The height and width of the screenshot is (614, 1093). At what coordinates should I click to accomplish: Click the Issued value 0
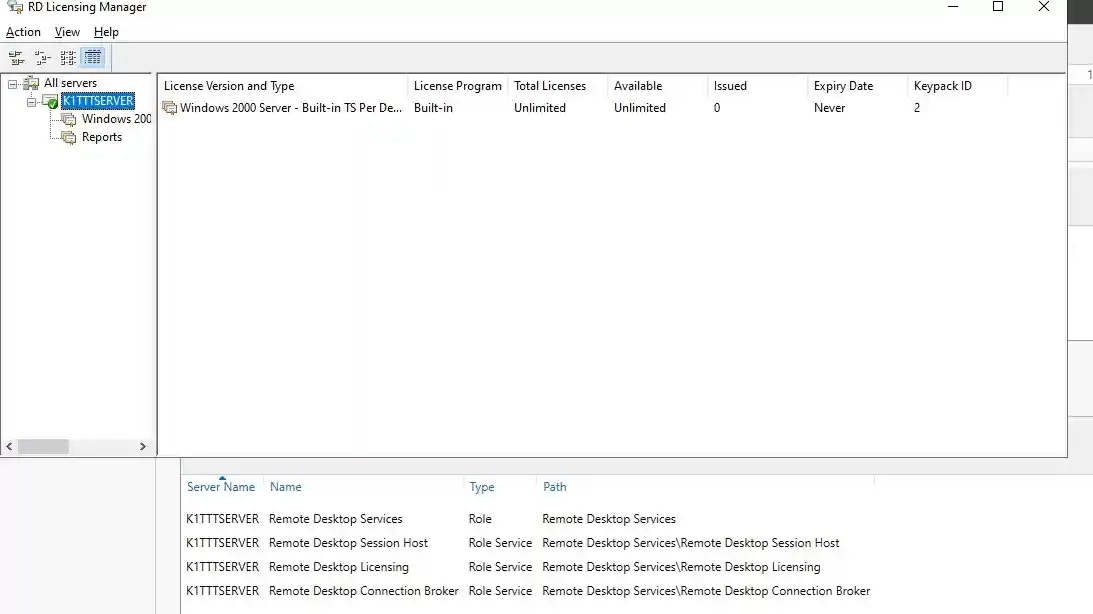click(717, 108)
